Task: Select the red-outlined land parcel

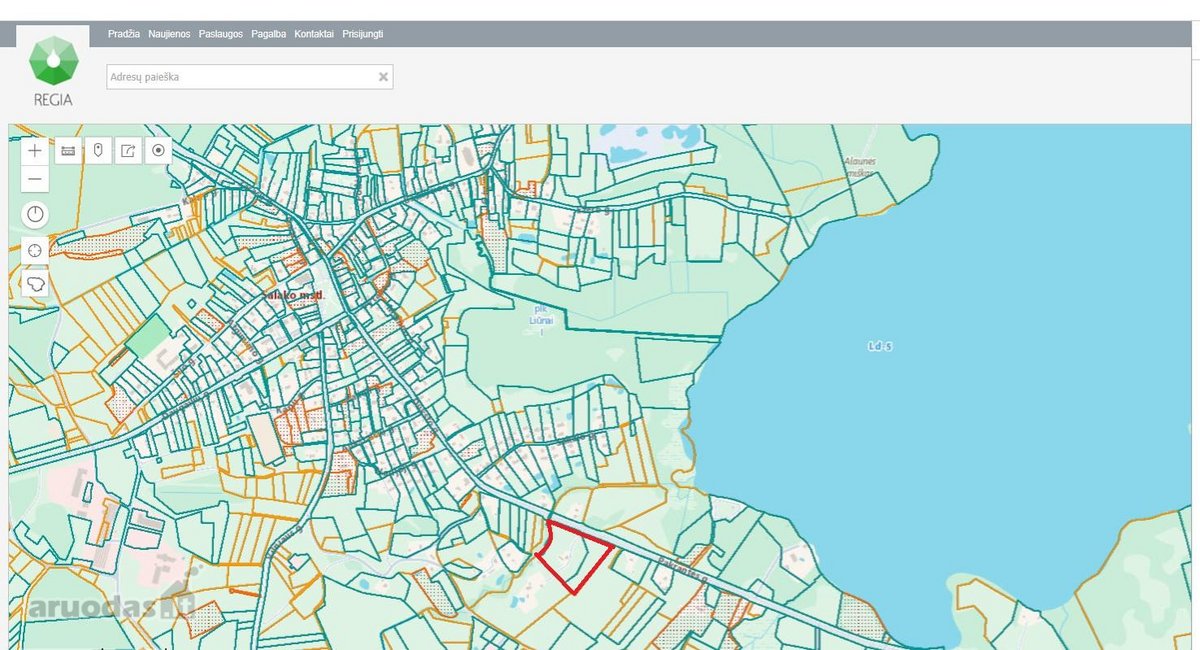Action: pos(574,555)
